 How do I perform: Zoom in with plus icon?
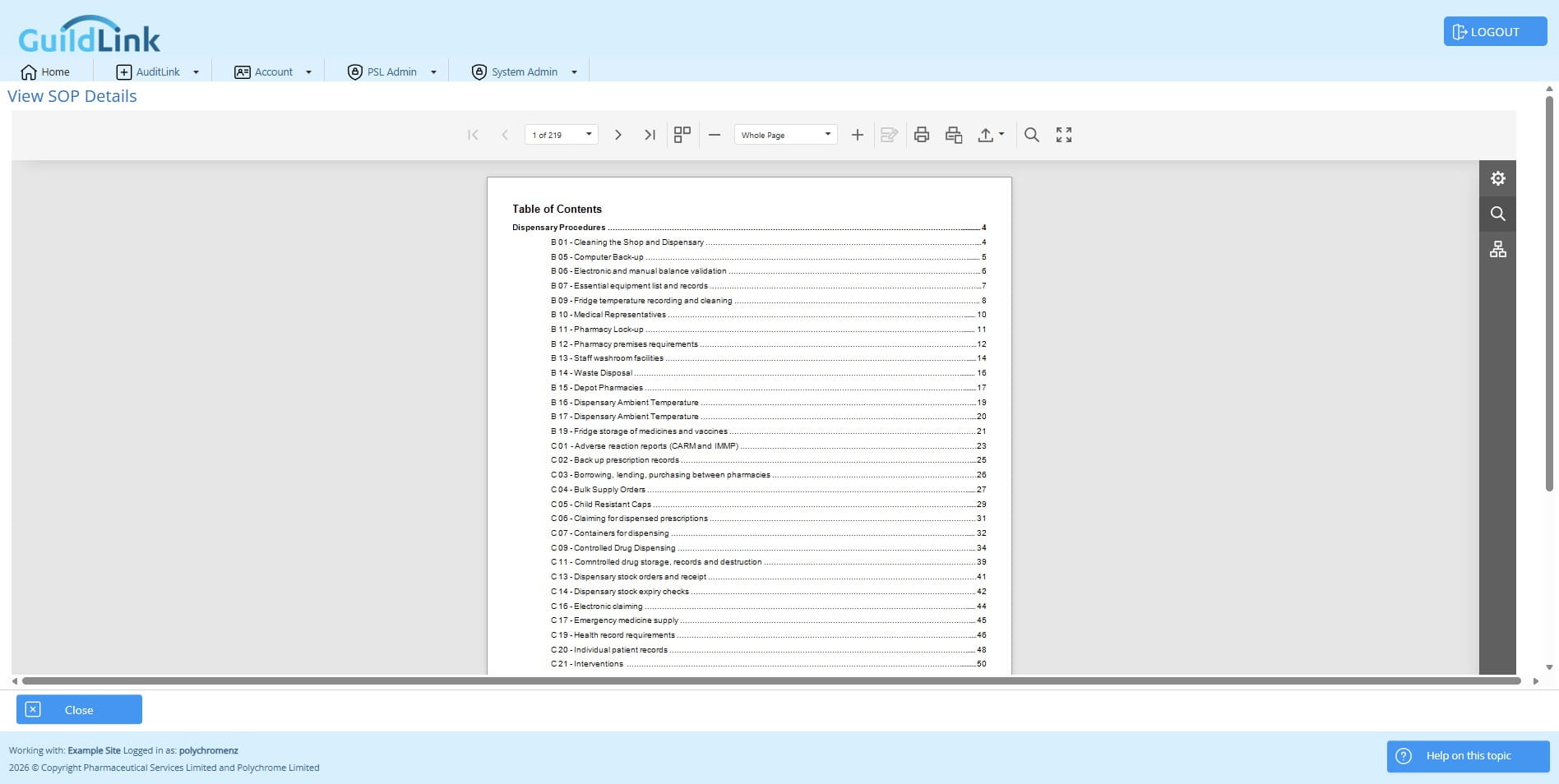click(x=857, y=135)
